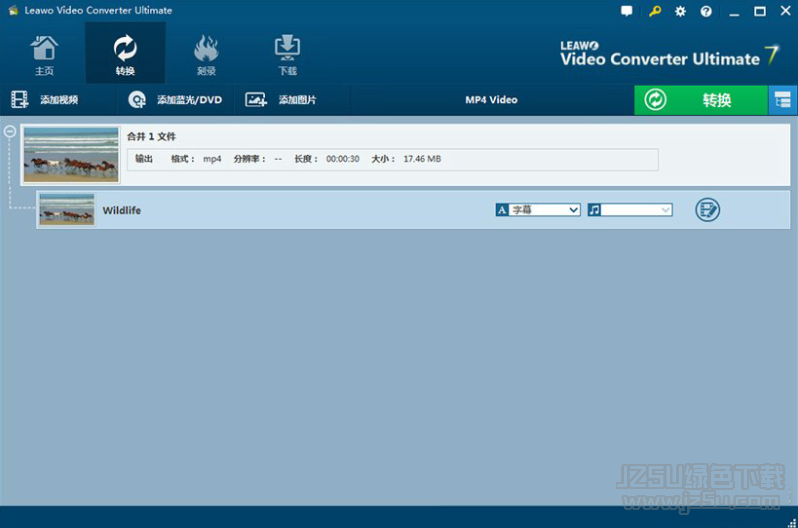Image resolution: width=798 pixels, height=528 pixels.
Task: Open the feedback chat bubble icon
Action: pos(626,11)
